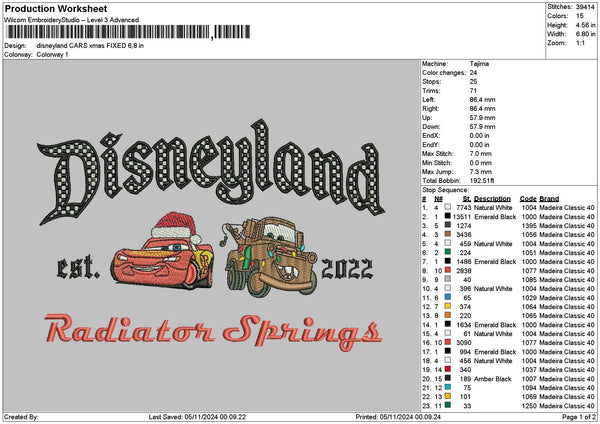
Task: Click the St. column header
Action: click(467, 199)
